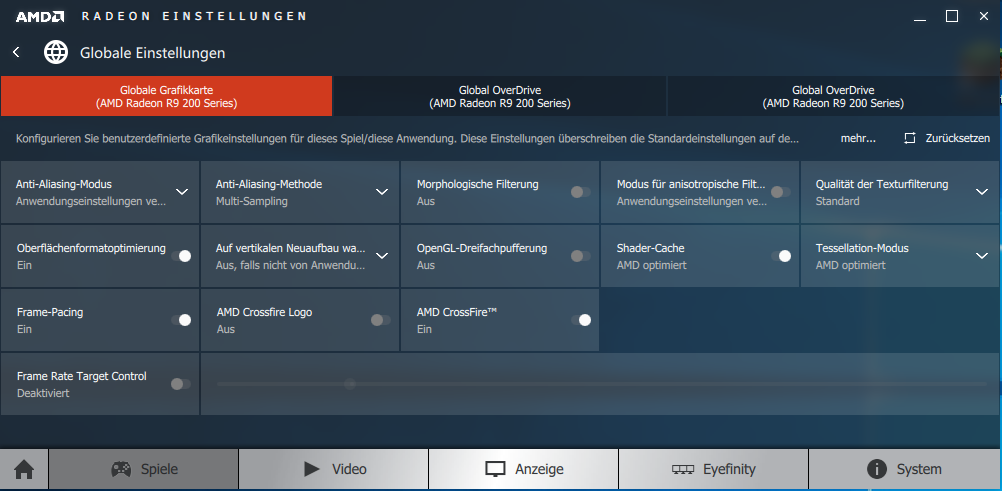This screenshot has width=1002, height=491.
Task: Switch to the System section
Action: pyautogui.click(x=905, y=469)
